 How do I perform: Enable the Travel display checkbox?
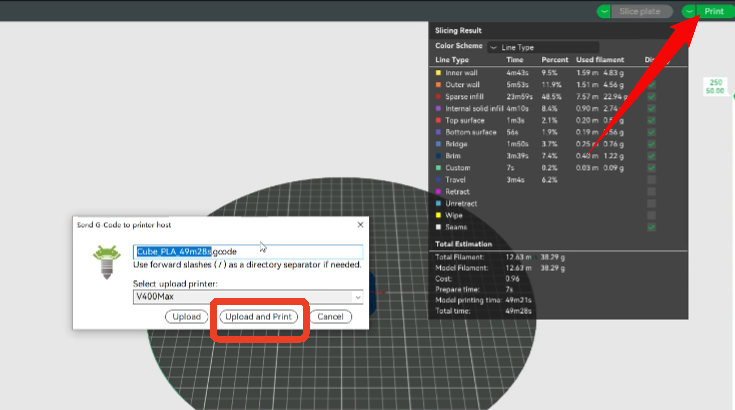pos(652,180)
